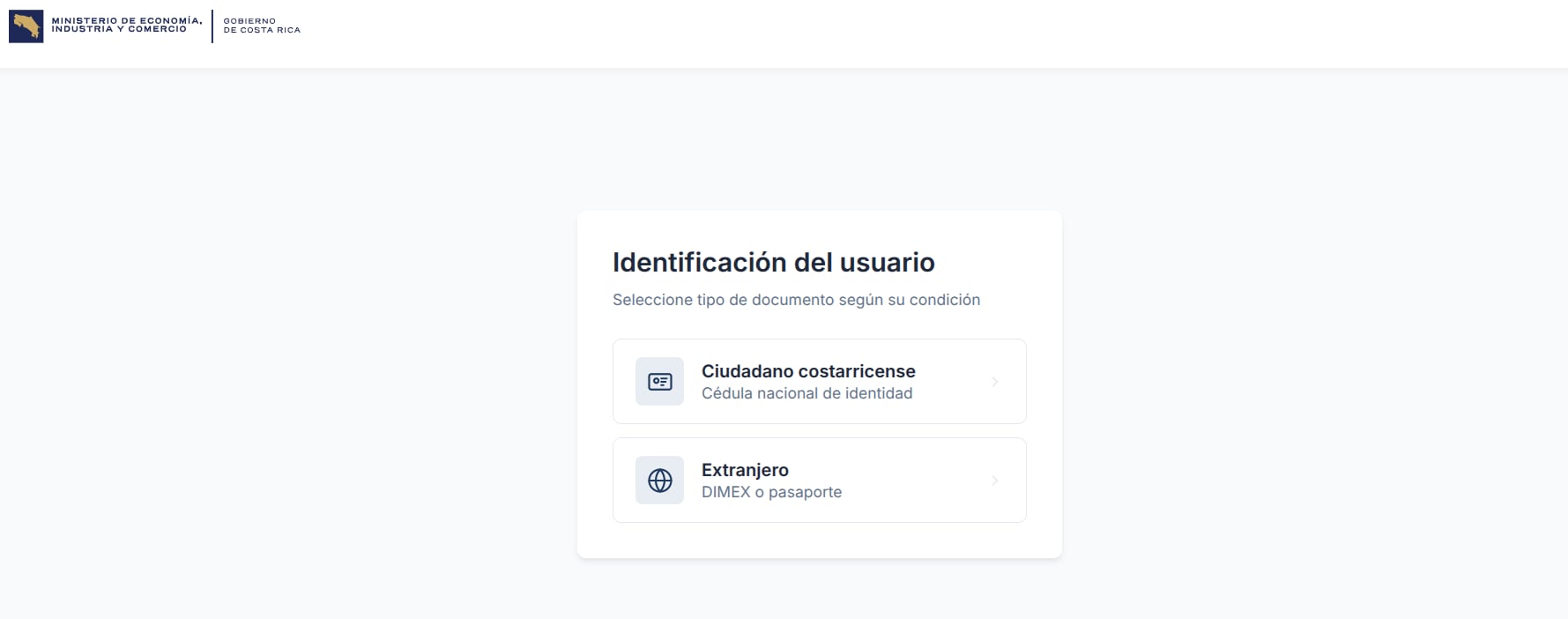Image resolution: width=1568 pixels, height=619 pixels.
Task: Click the 'Seleccione tipo de documento según su condición' text
Action: [797, 300]
